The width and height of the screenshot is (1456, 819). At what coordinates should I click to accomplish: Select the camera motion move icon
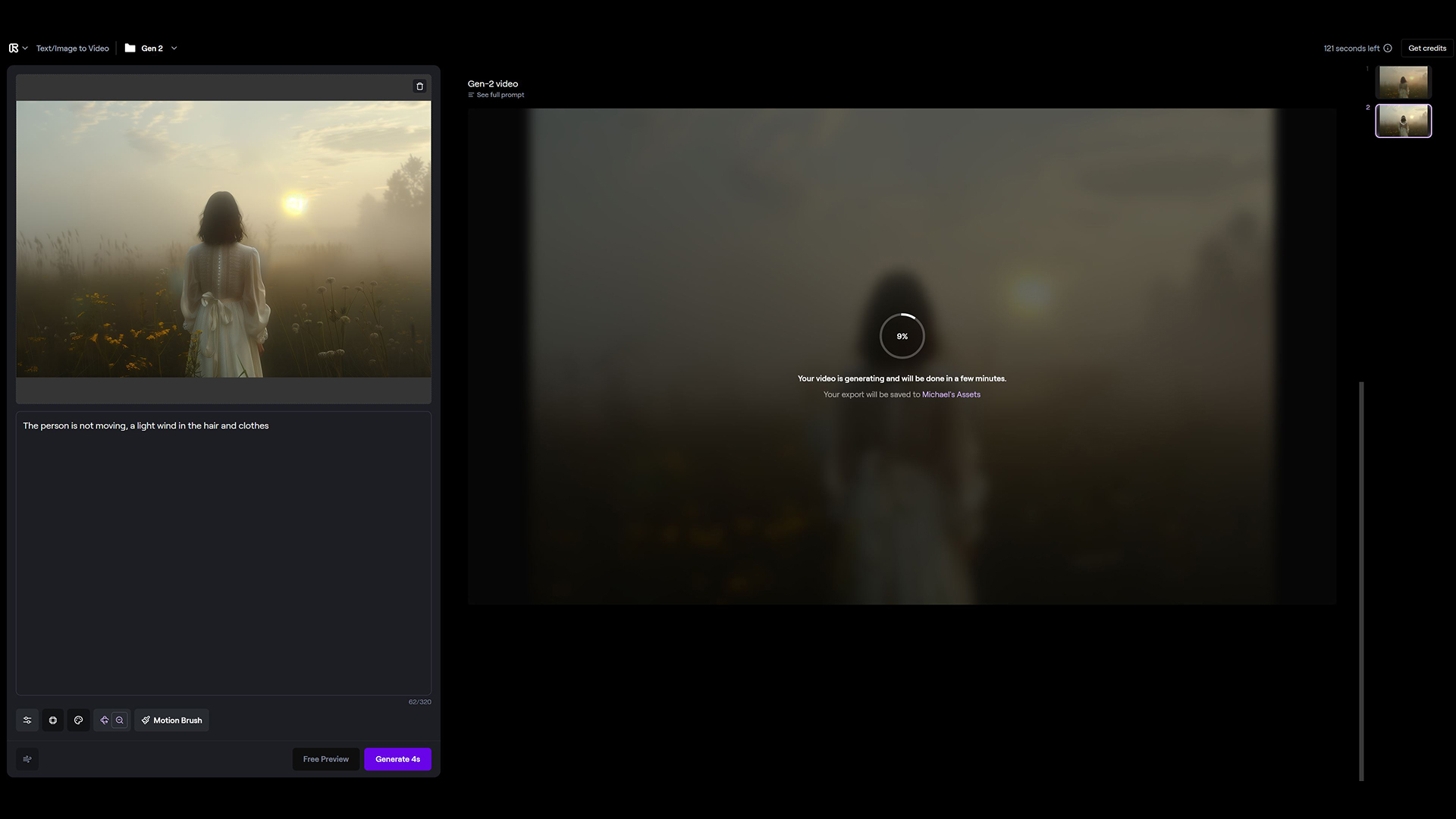tap(105, 720)
